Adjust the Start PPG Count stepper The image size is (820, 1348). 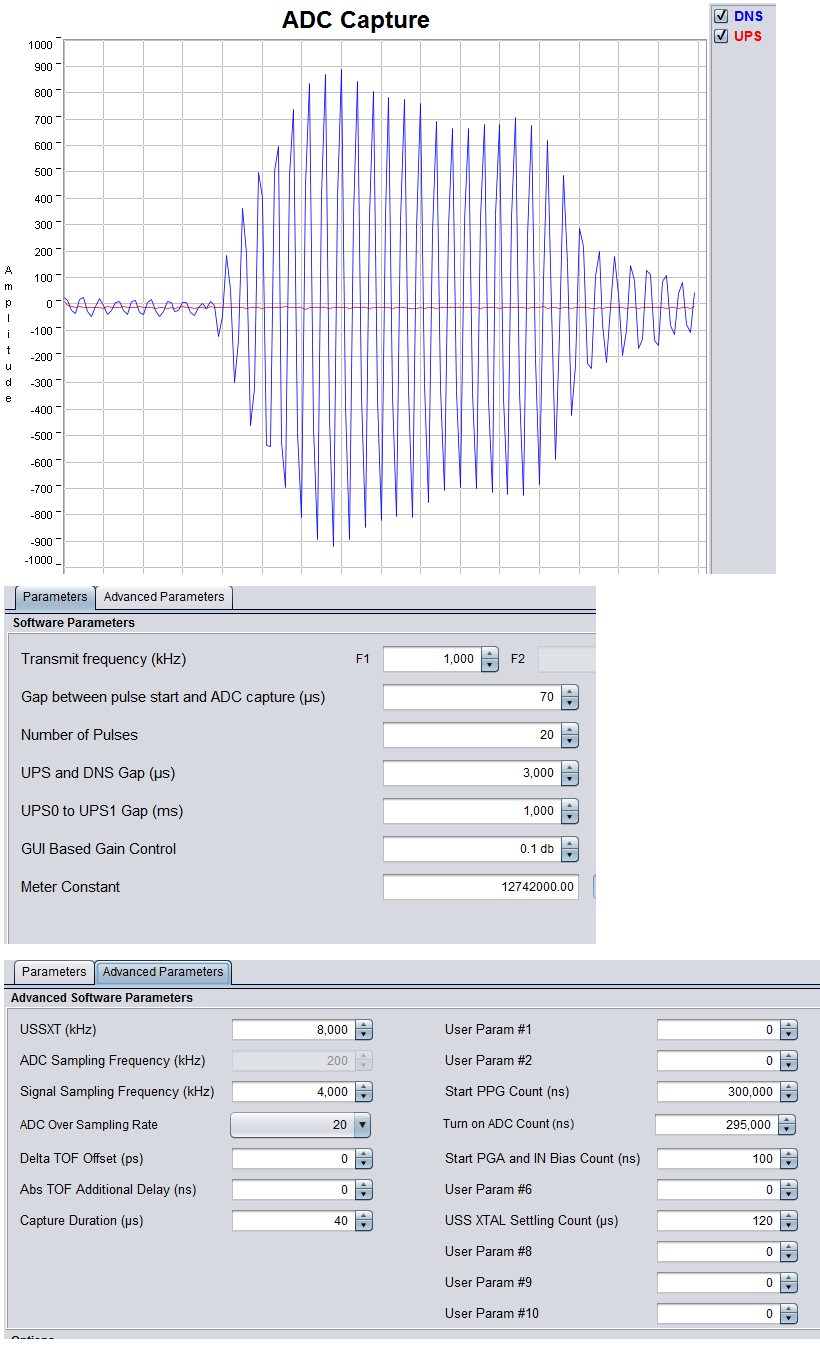pyautogui.click(x=789, y=1092)
